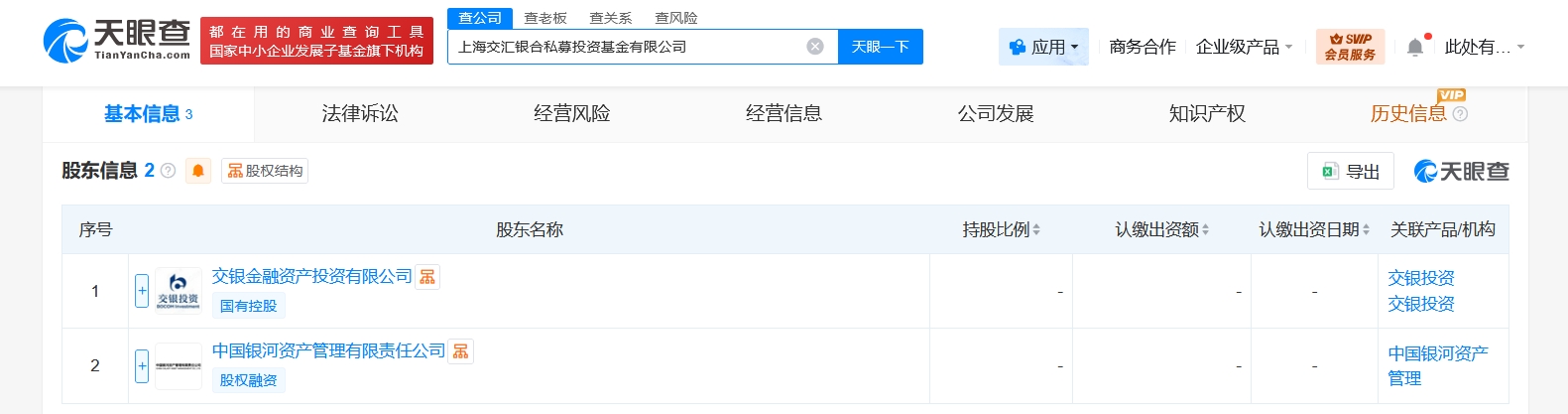Click the equity structure icon beside 中国银河资产管理有限责任公司
This screenshot has height=414, width=1568.
point(461,351)
